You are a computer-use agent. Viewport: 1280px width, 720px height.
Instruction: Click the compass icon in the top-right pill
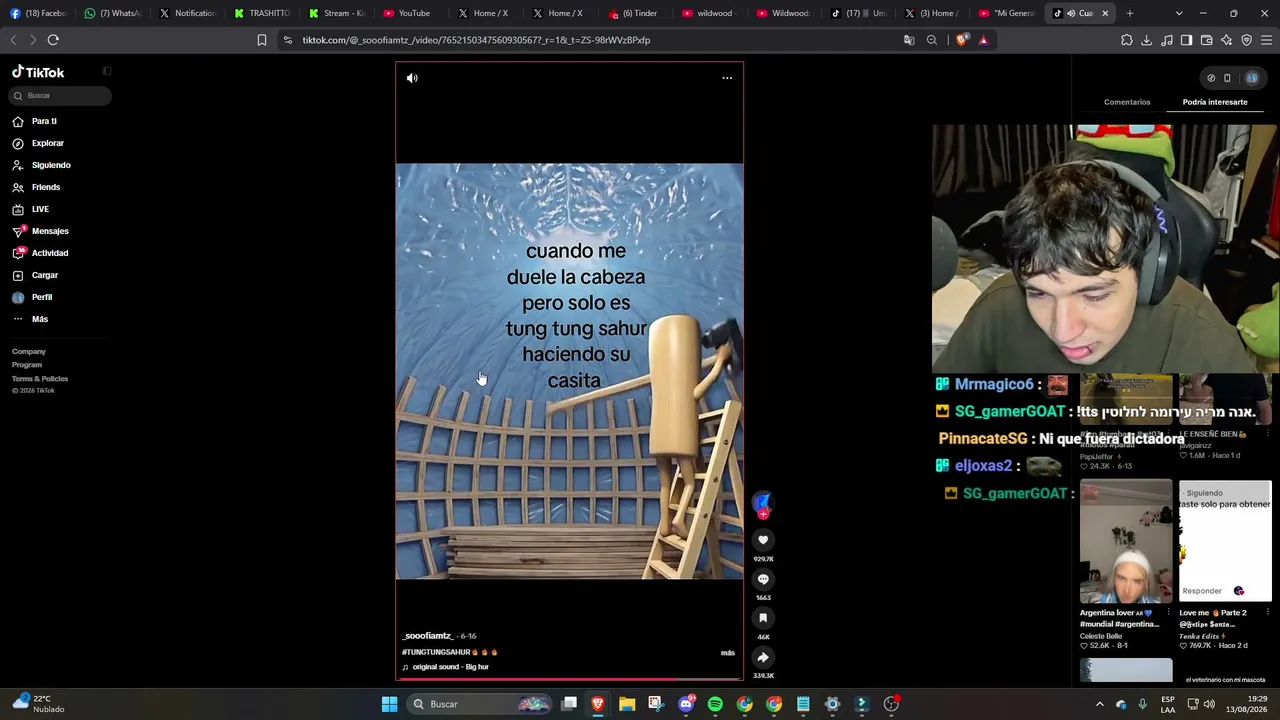(x=1211, y=78)
